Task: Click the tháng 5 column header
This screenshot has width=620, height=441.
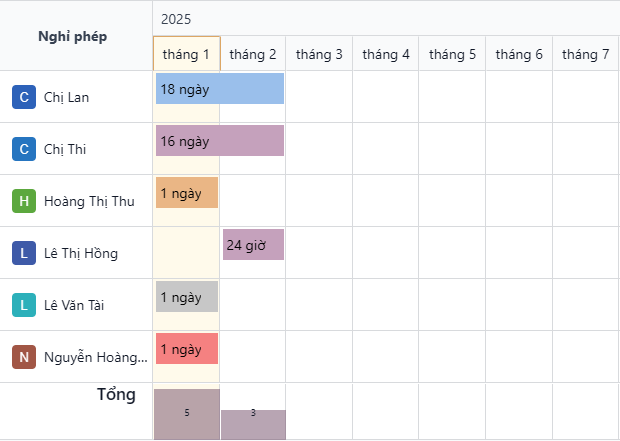Action: point(452,54)
